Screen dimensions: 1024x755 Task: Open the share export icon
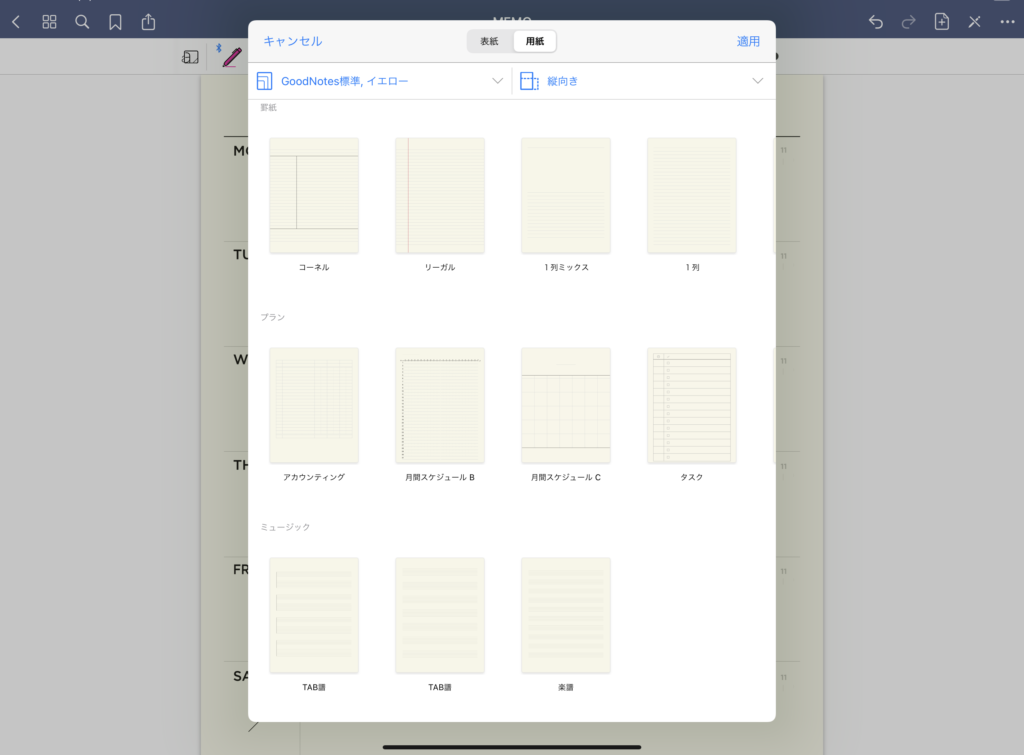149,21
